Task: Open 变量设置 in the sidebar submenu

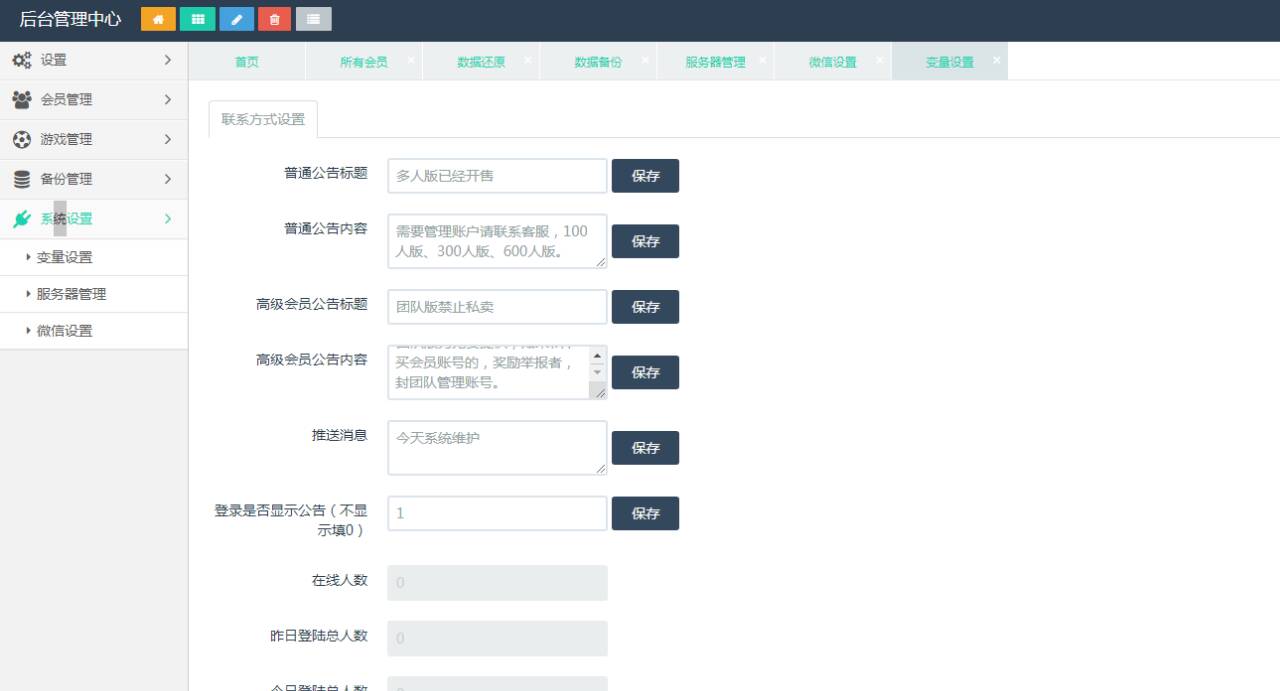Action: click(x=94, y=257)
